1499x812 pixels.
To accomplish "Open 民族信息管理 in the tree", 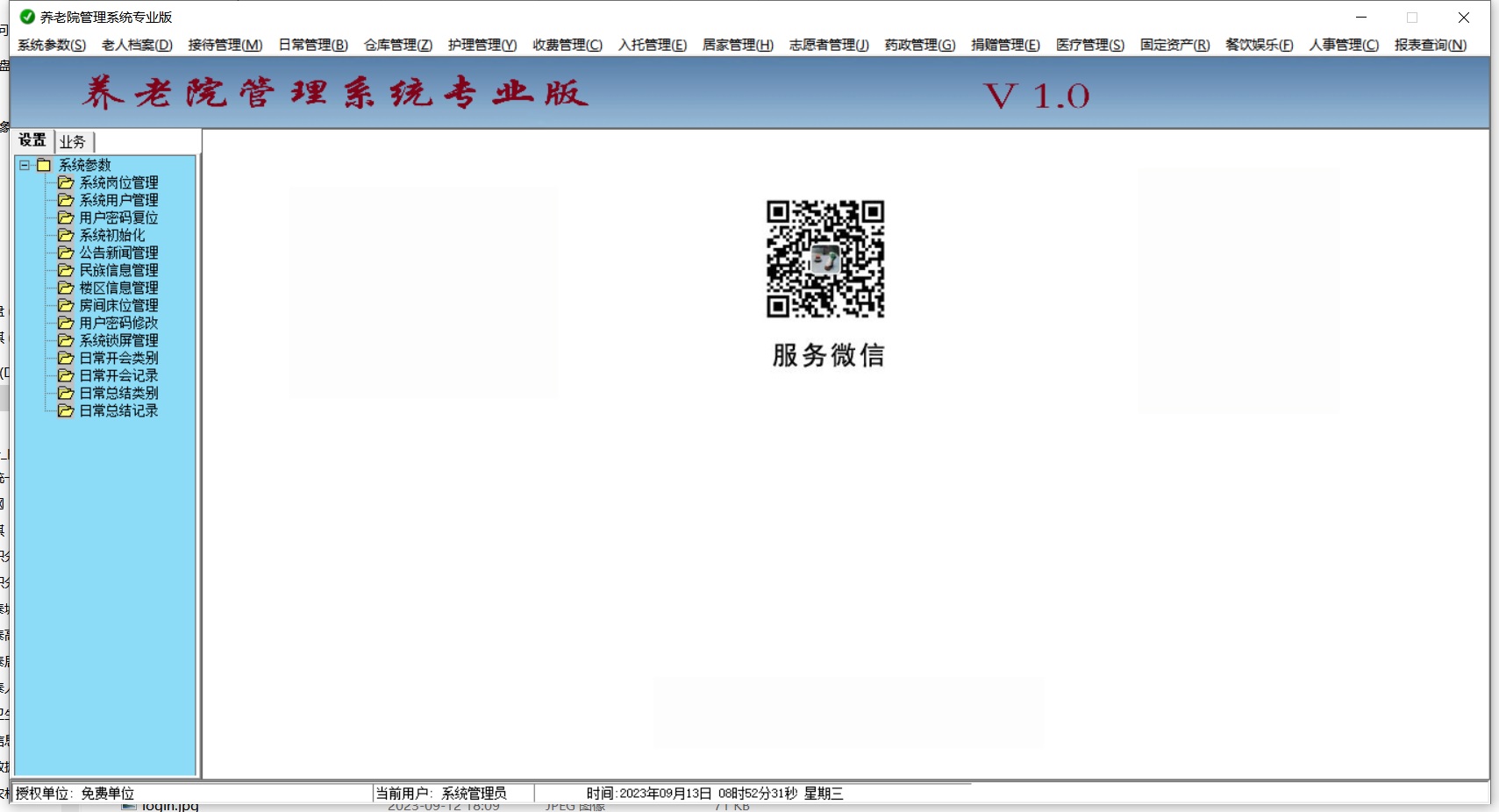I will (x=118, y=270).
